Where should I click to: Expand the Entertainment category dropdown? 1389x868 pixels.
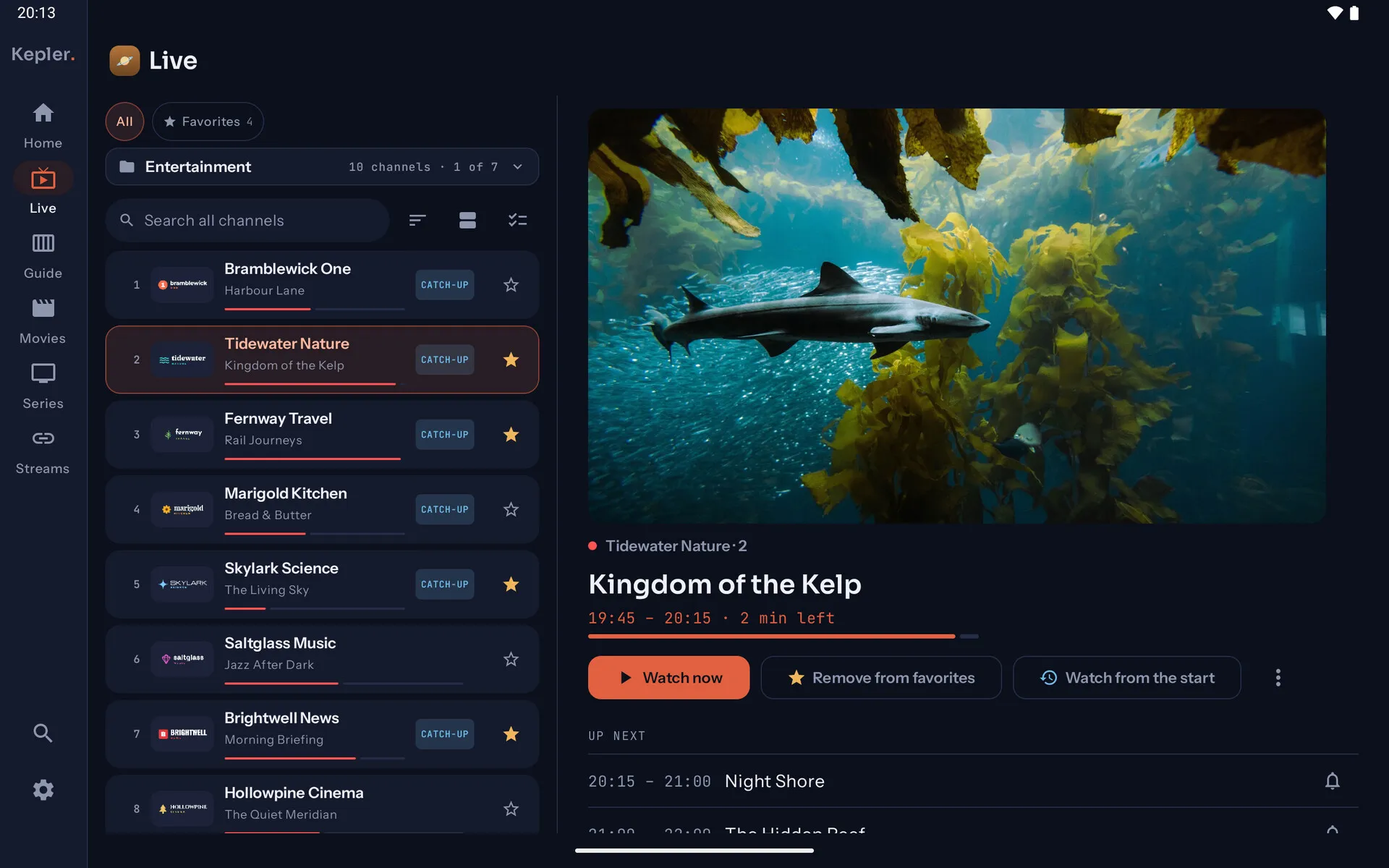[322, 167]
